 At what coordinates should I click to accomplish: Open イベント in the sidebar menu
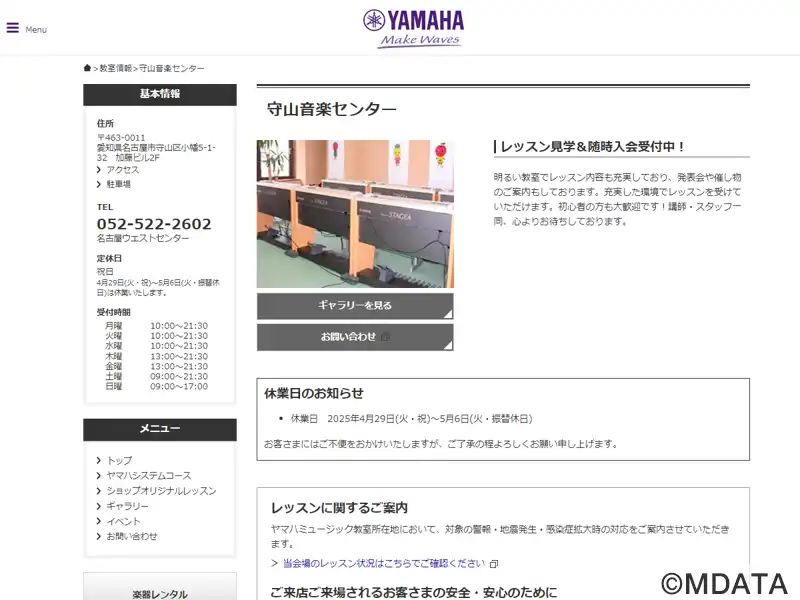pos(123,521)
